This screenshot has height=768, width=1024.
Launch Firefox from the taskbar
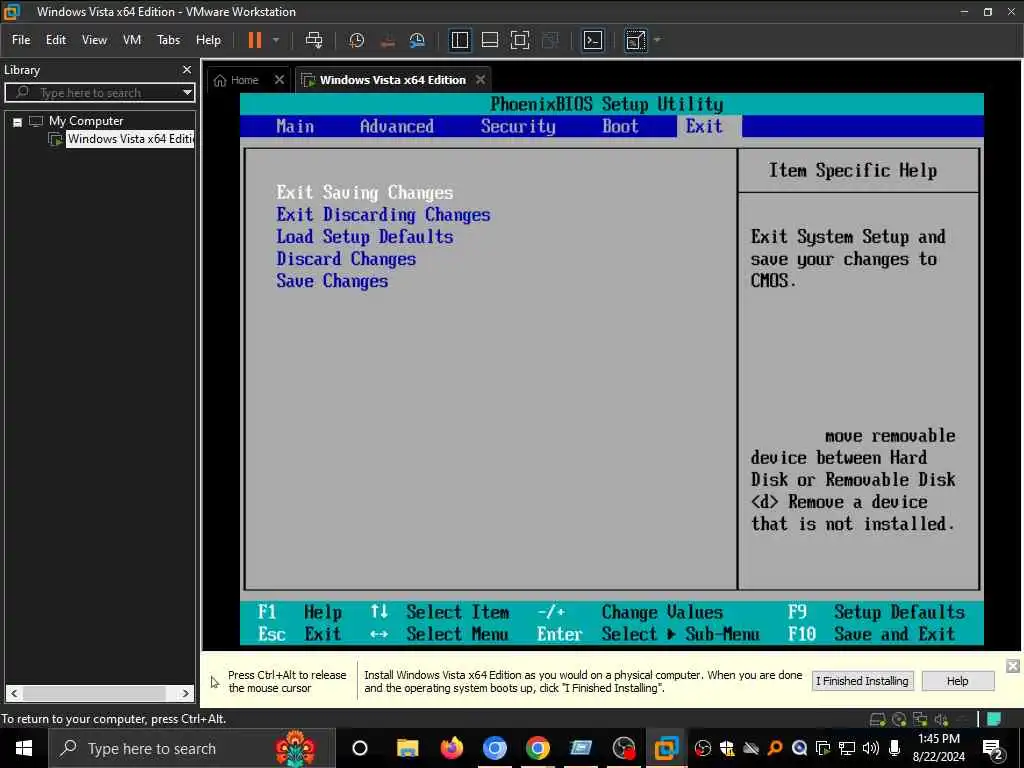[451, 748]
